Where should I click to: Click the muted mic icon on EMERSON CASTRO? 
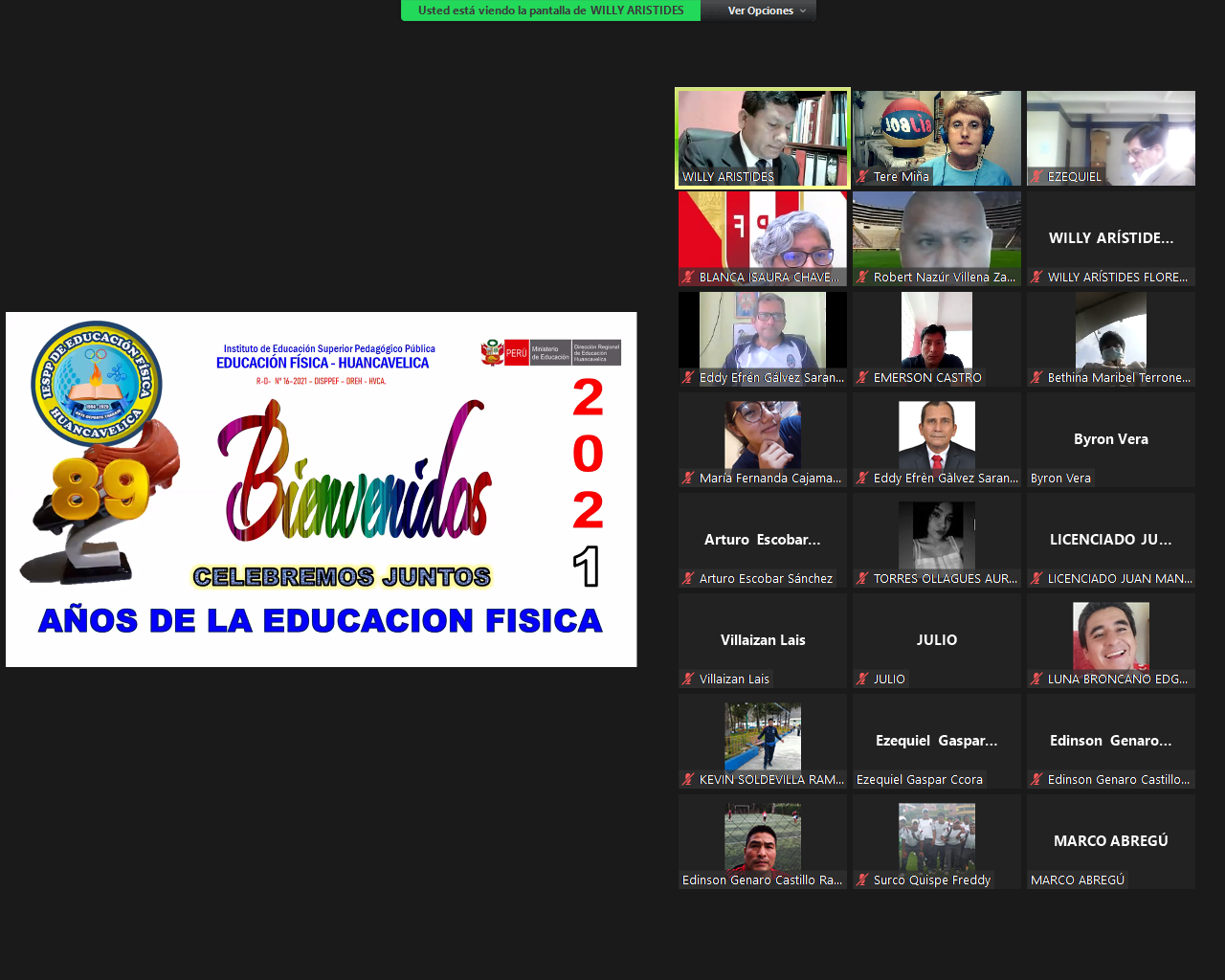pos(862,378)
